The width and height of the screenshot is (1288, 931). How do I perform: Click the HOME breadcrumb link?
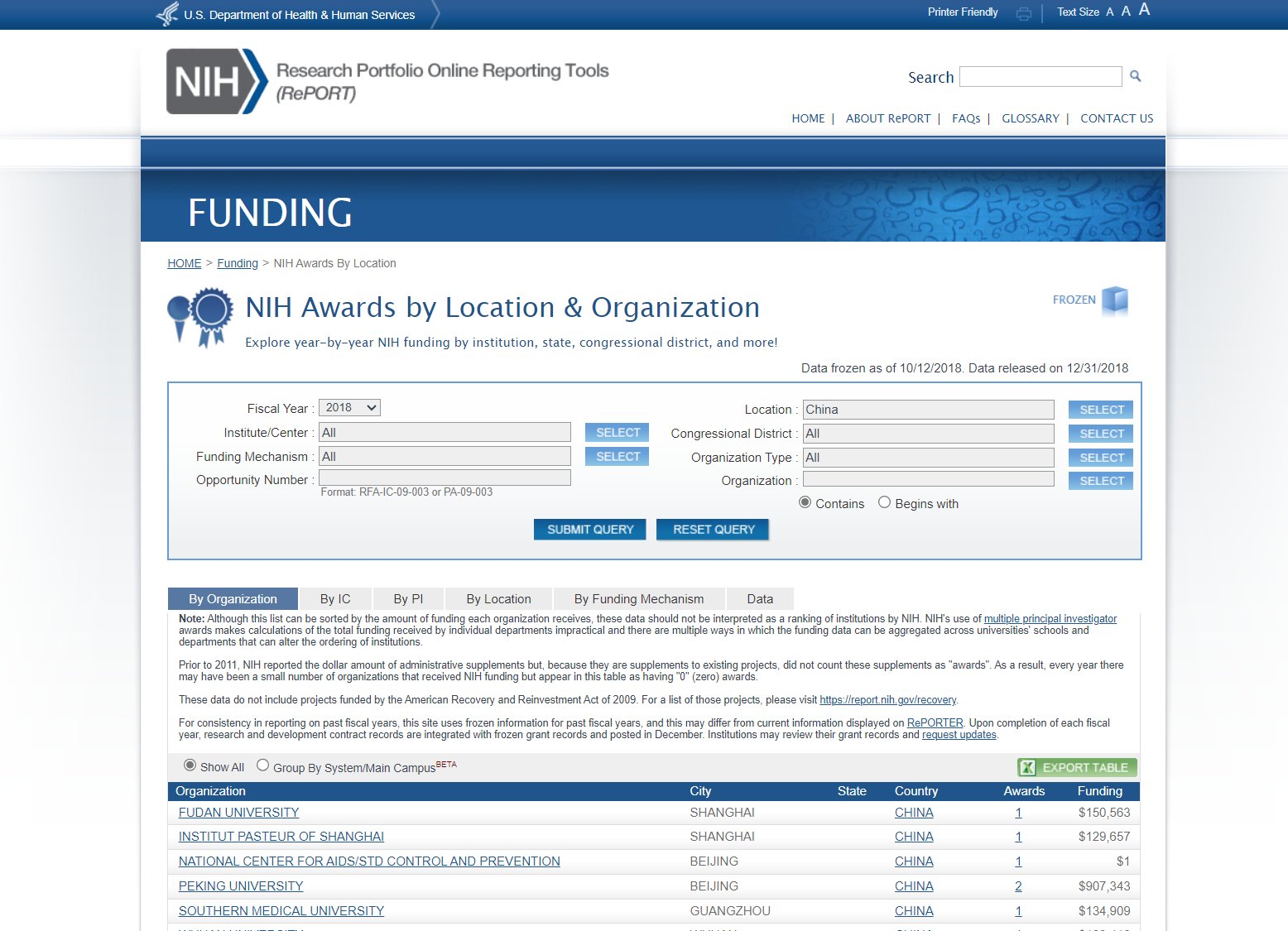coord(184,263)
